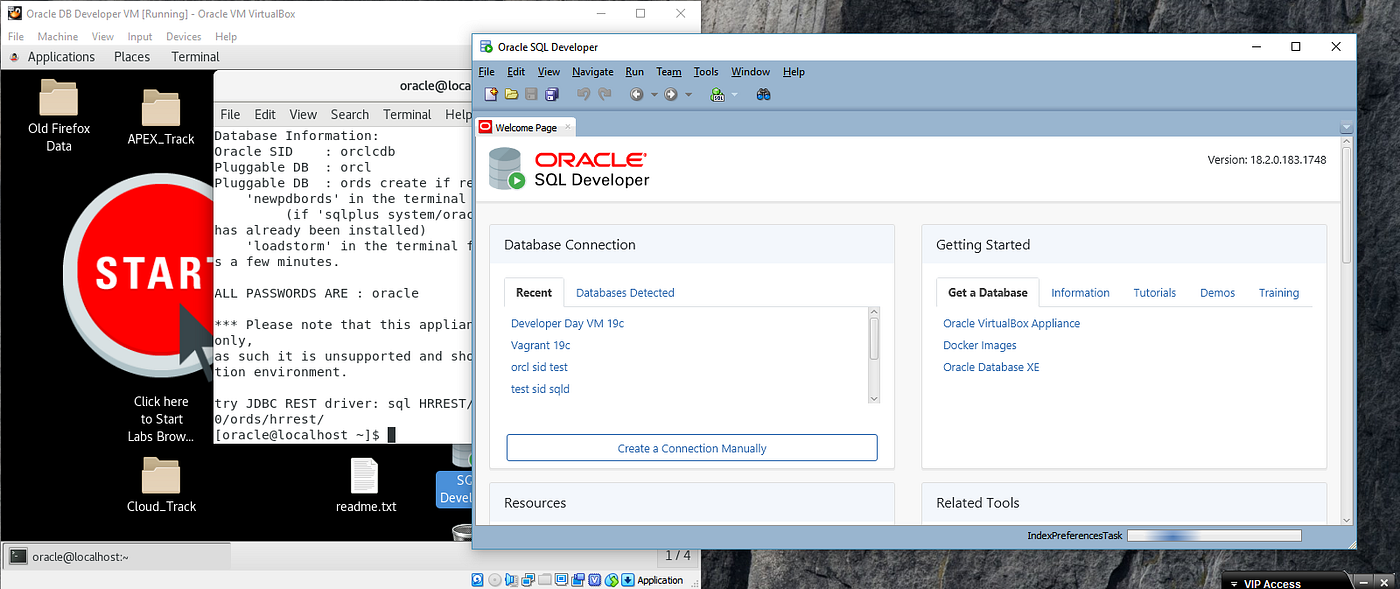Click the Save All icon in SQL Developer toolbar
The image size is (1400, 589).
551,94
